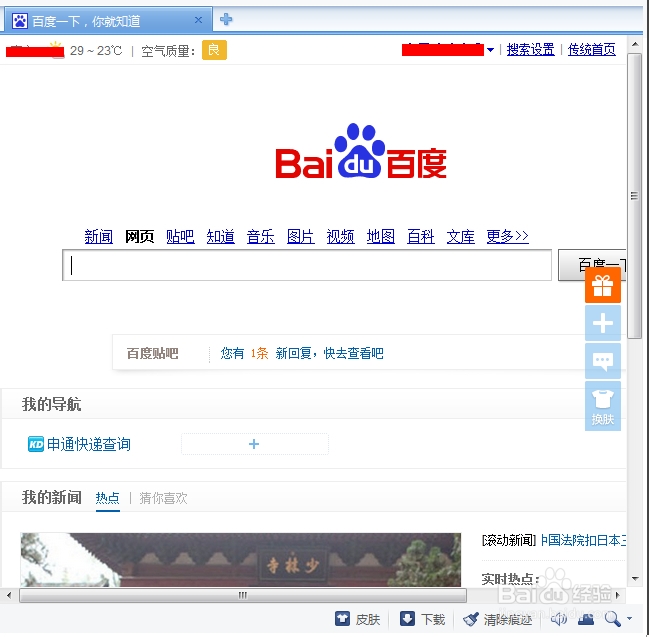Click the horizontal scrollbar thumb
The image size is (649, 637).
[243, 596]
